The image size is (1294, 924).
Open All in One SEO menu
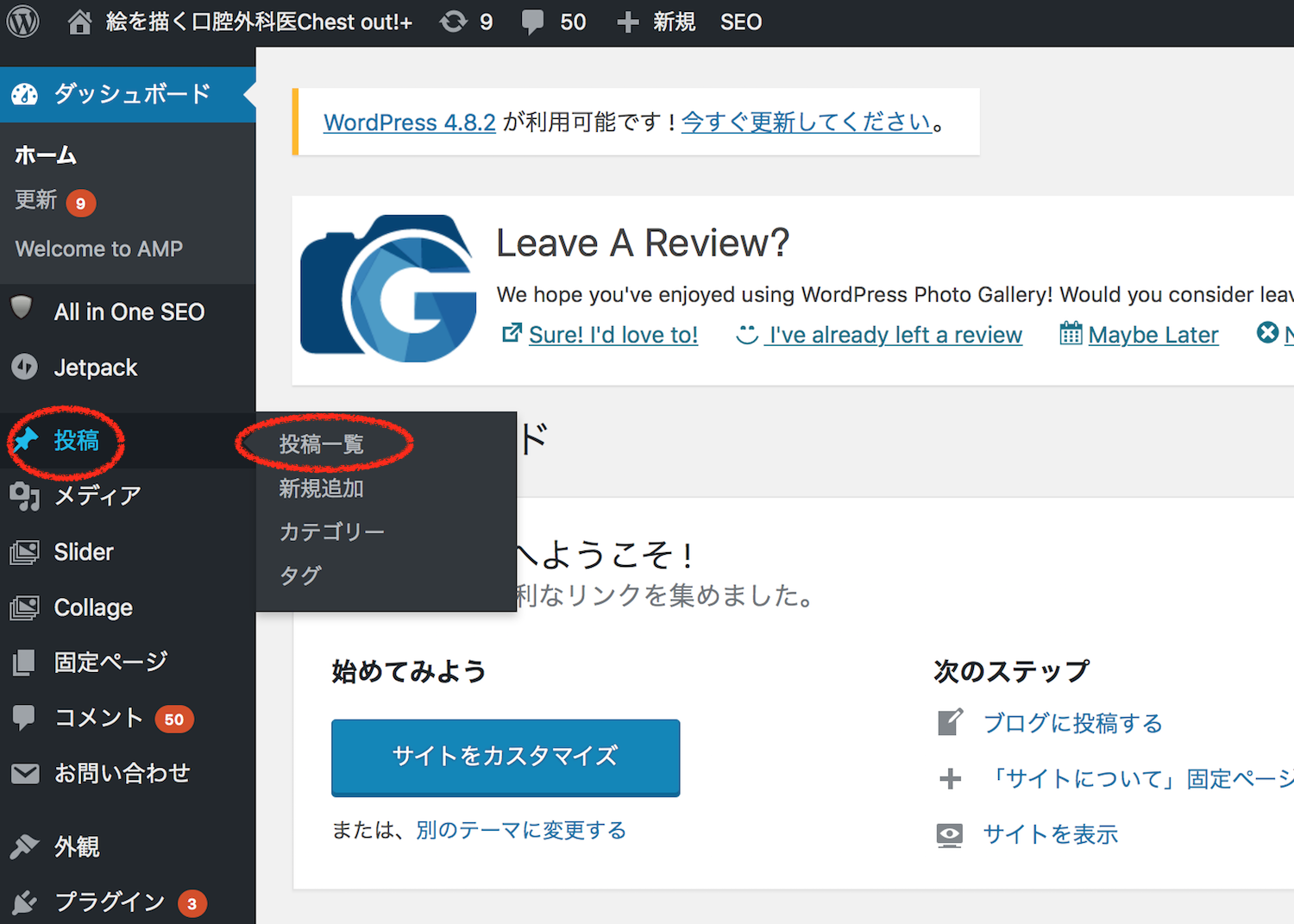click(x=129, y=311)
